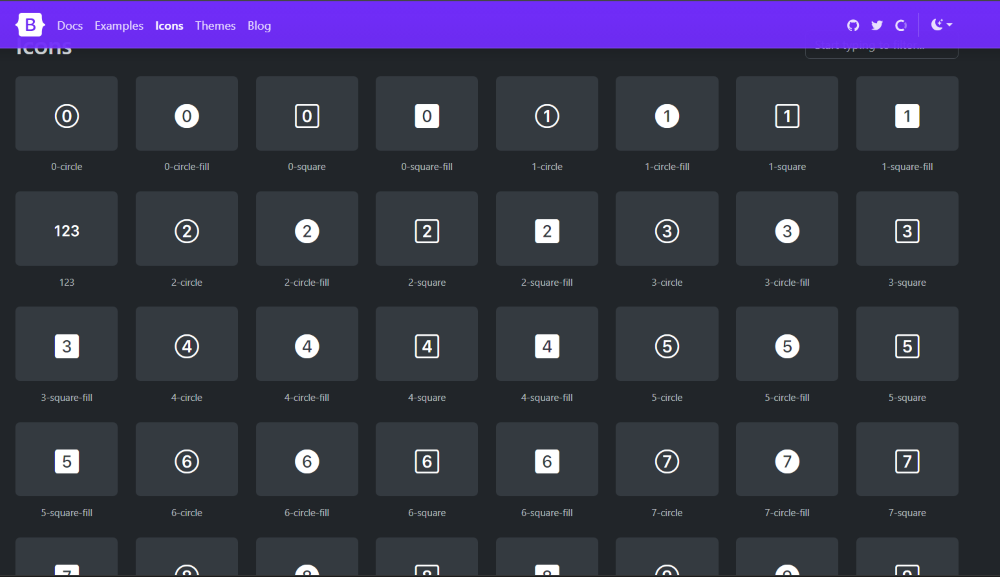Select the 4-circle icon
Image resolution: width=1000 pixels, height=577 pixels.
[x=187, y=344]
